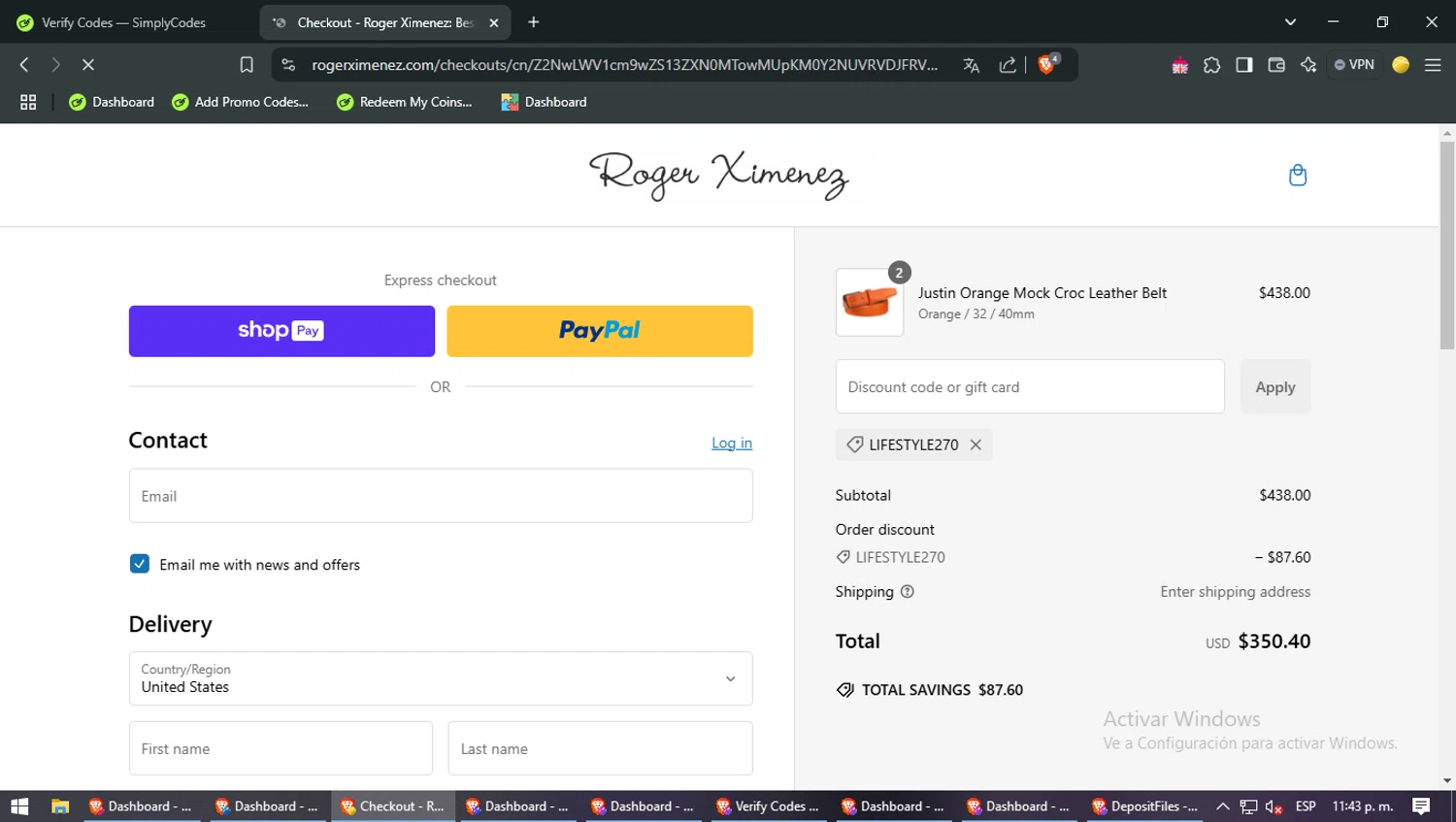Click the USD $350.40 total amount

coord(1258,641)
